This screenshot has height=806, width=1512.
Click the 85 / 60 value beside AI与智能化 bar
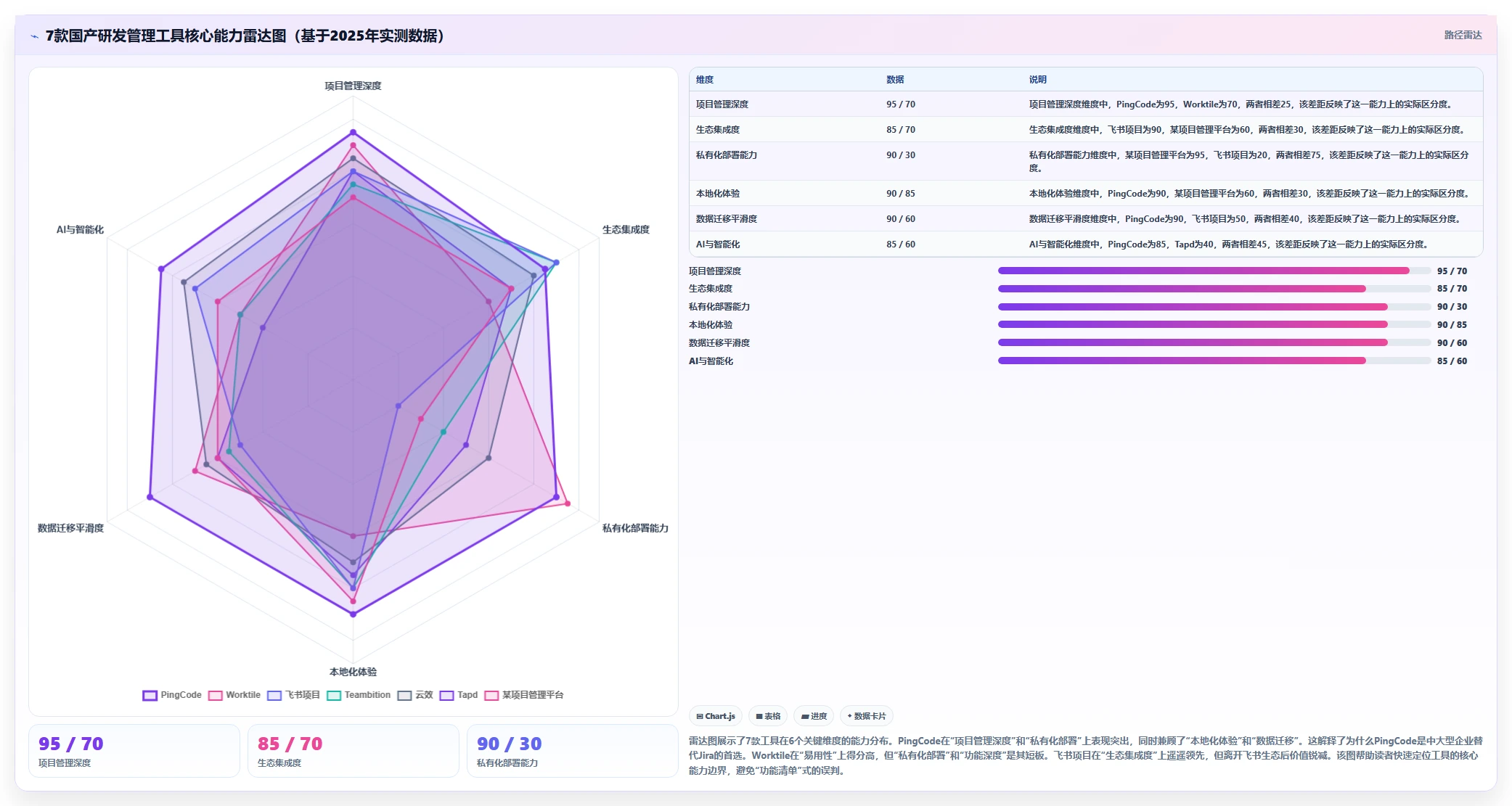[1452, 361]
